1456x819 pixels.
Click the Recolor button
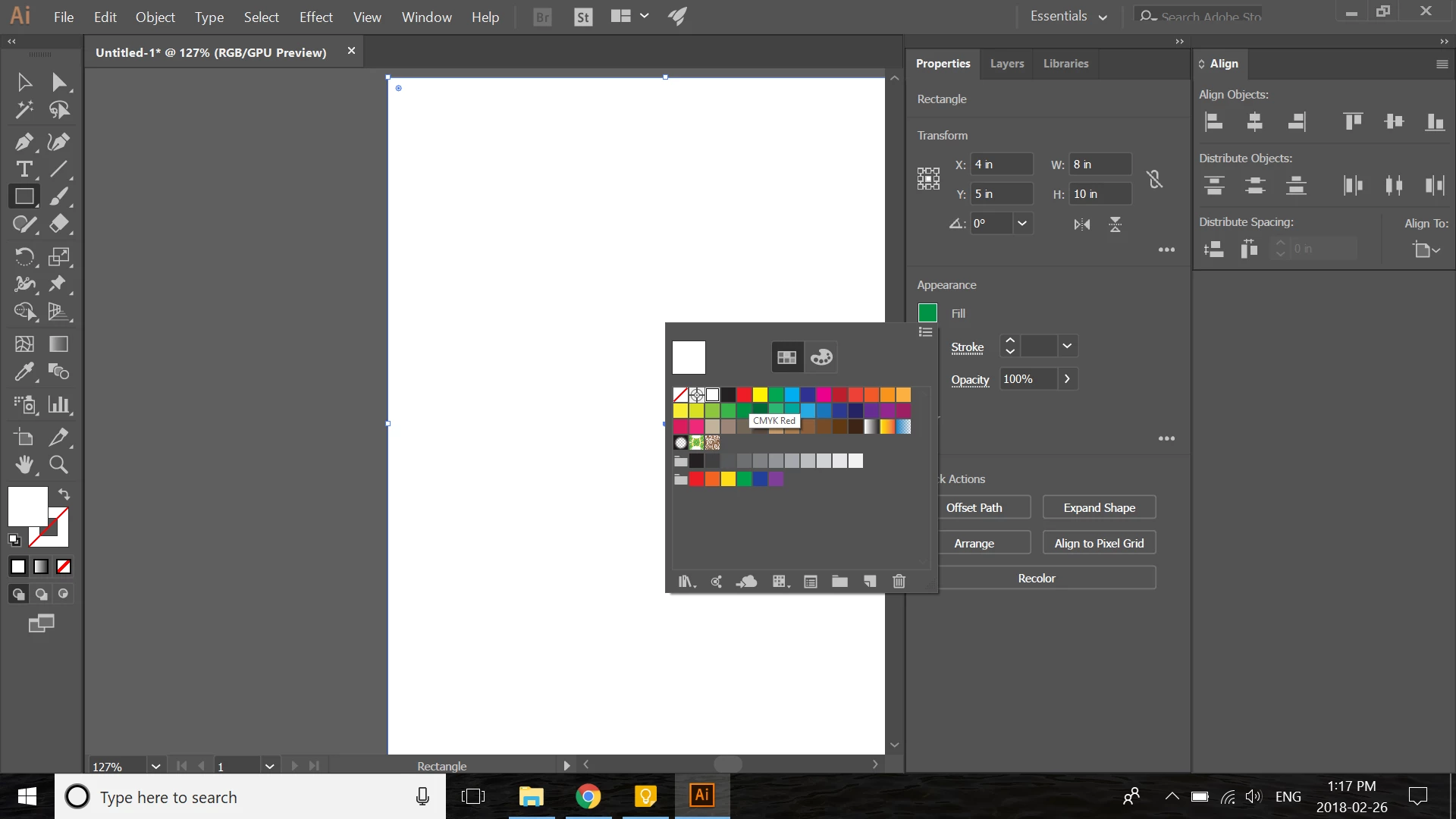tap(1036, 578)
